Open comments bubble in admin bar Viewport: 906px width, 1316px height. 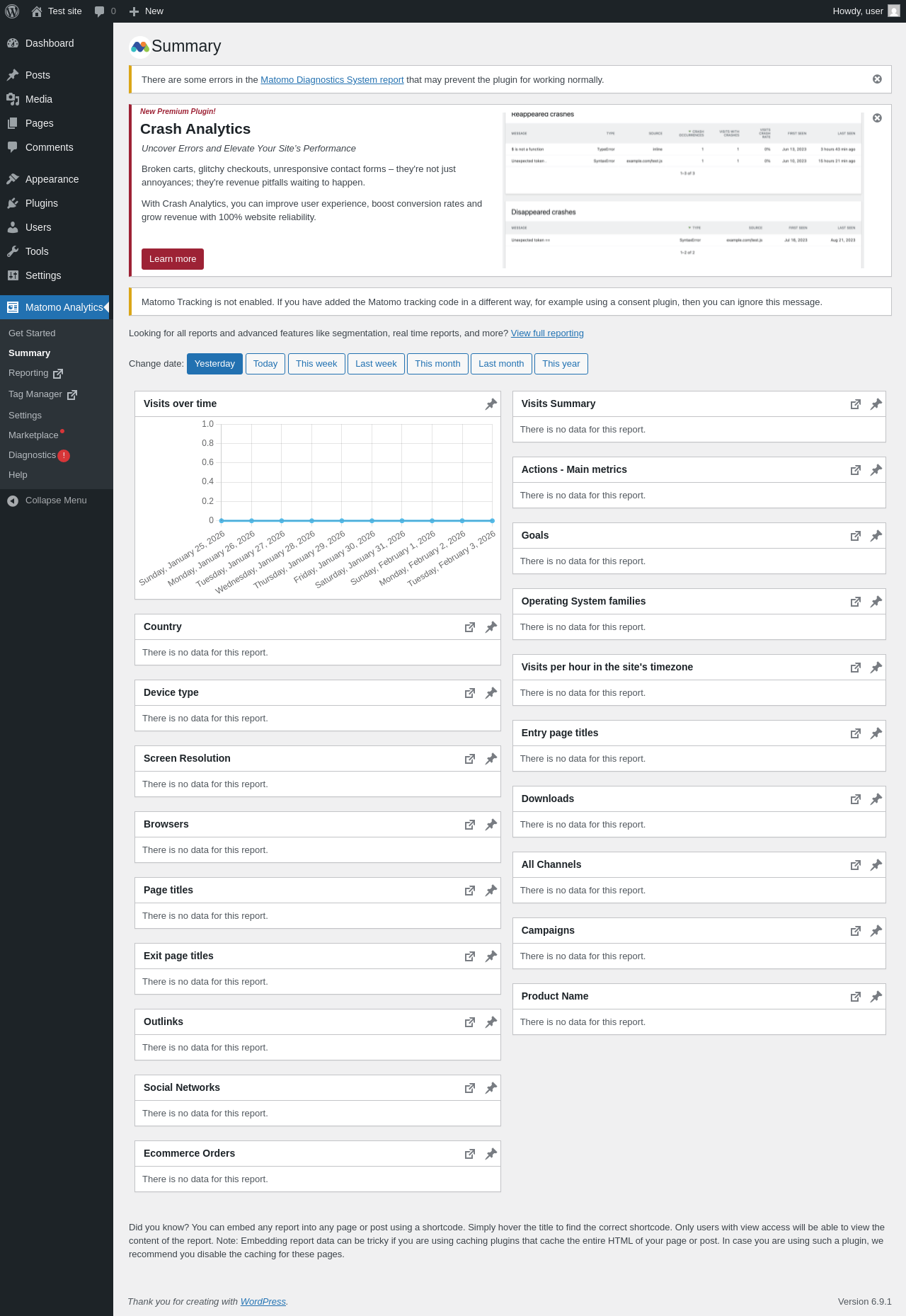pos(105,11)
